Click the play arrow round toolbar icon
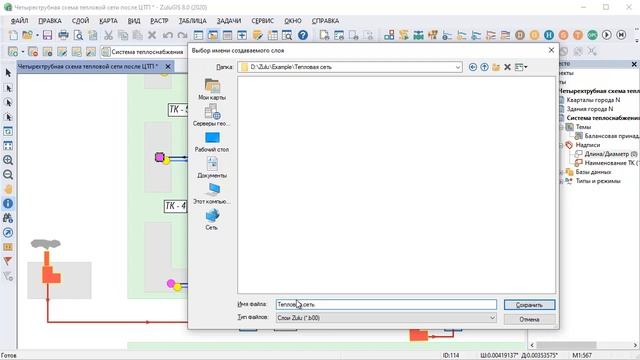 pos(607,35)
